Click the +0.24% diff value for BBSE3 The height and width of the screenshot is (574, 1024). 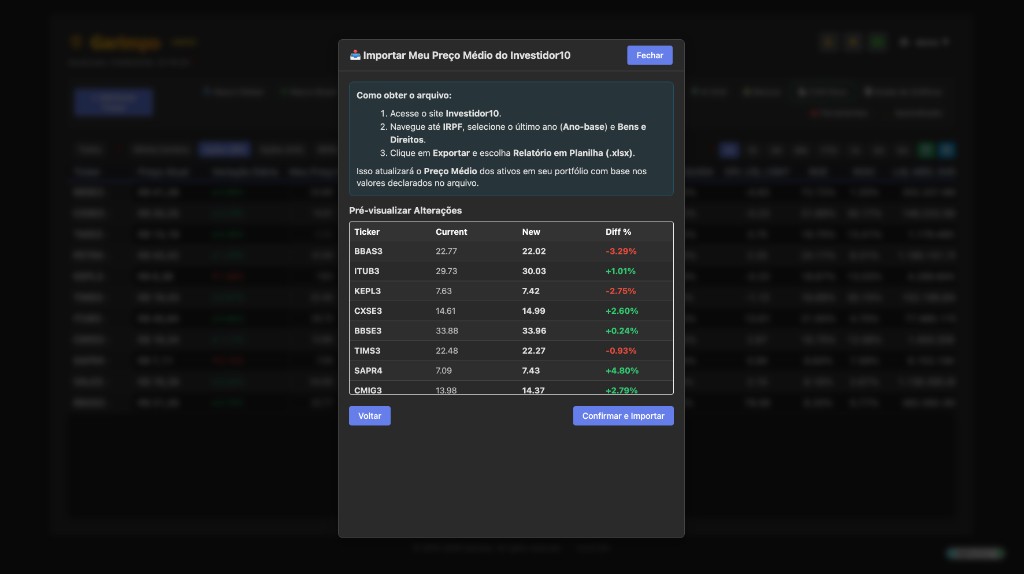[622, 331]
